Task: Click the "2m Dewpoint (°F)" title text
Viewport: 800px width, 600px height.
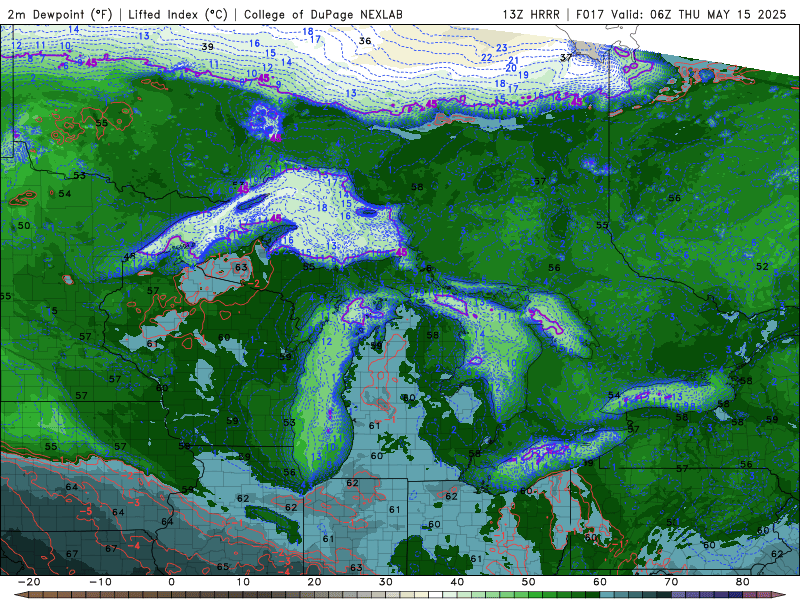Action: click(x=60, y=14)
